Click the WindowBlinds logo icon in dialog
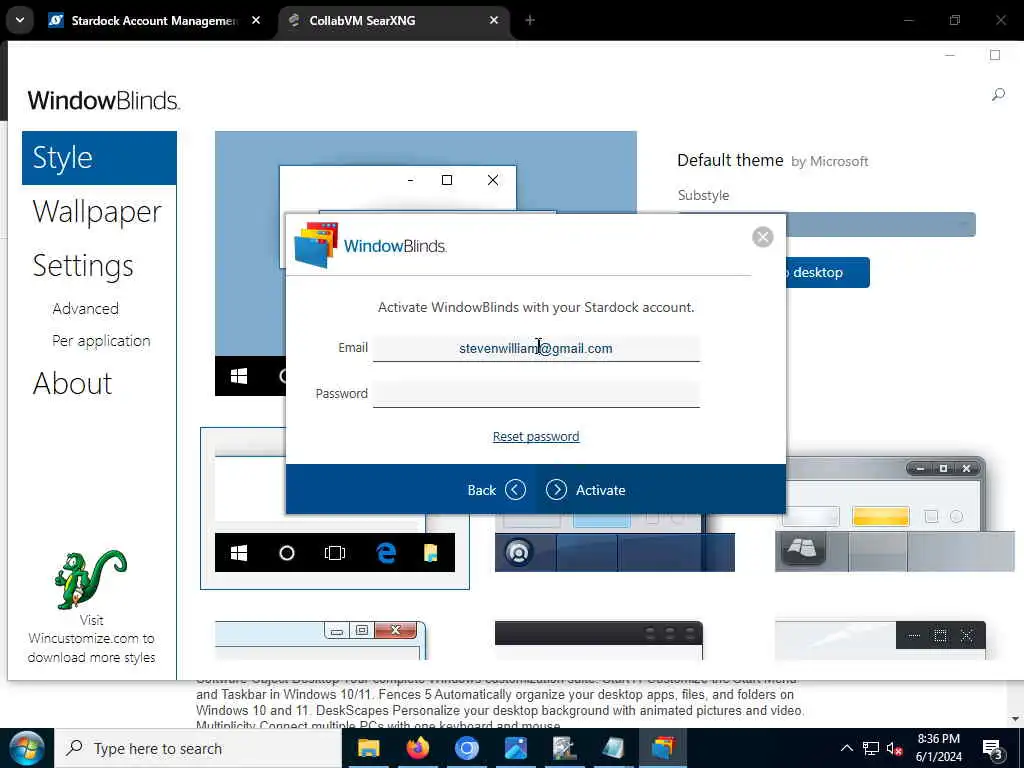Image resolution: width=1024 pixels, height=768 pixels. (x=316, y=246)
